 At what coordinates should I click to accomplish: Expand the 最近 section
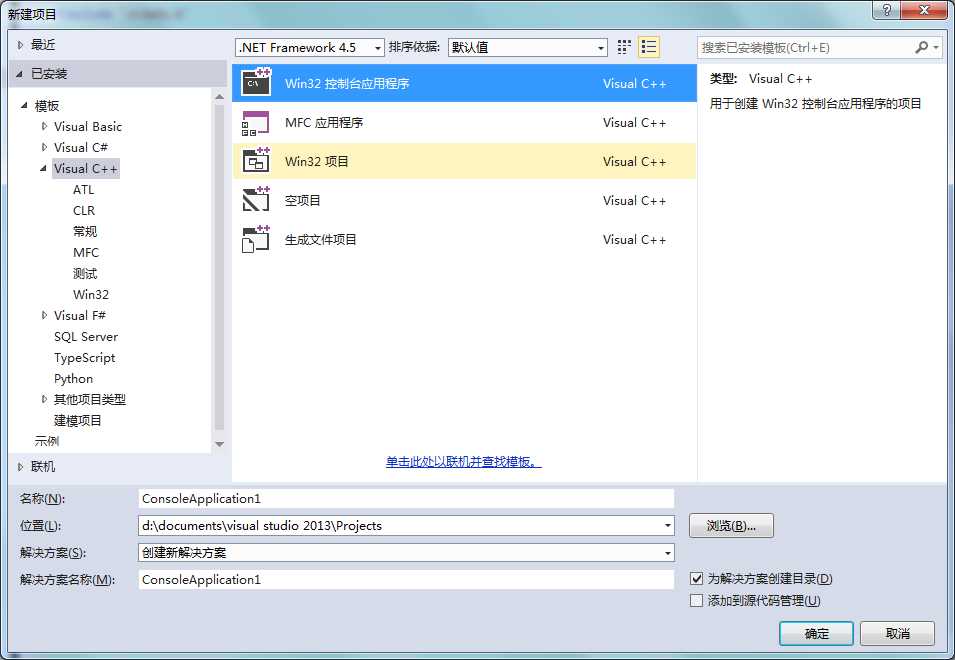[20, 45]
